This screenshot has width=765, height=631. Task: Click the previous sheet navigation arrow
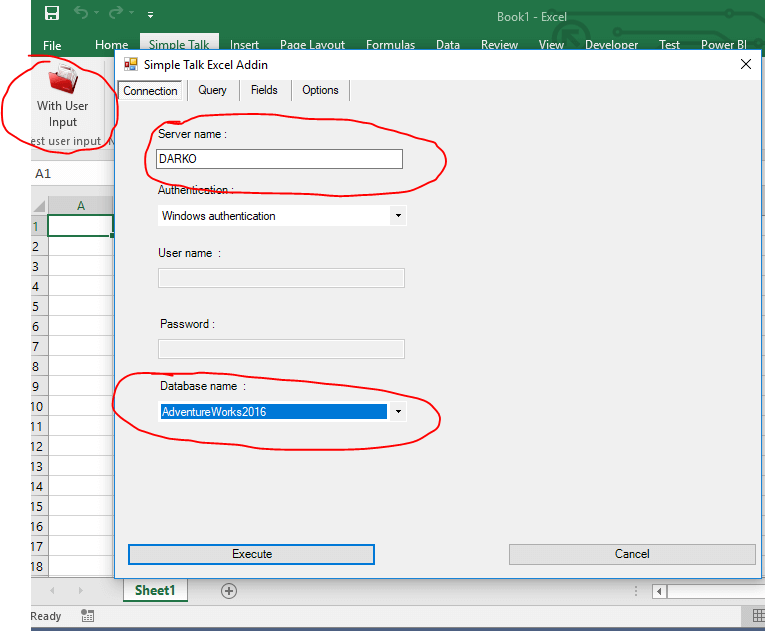52,590
